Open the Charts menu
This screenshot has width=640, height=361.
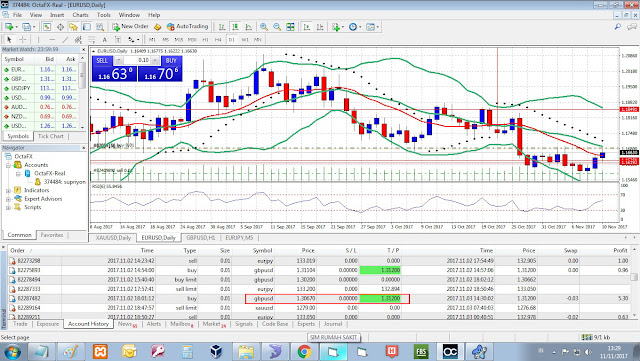pos(80,15)
